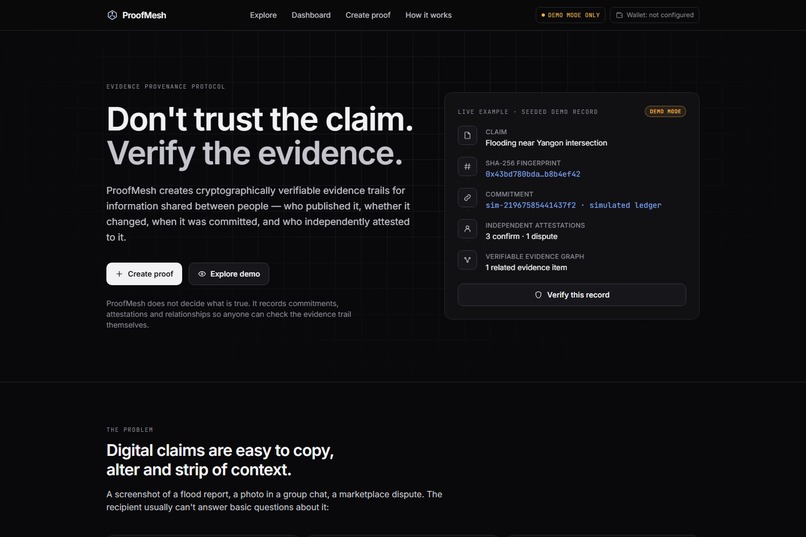
Task: Click the DEMO MODE ONLY badge
Action: 570,15
